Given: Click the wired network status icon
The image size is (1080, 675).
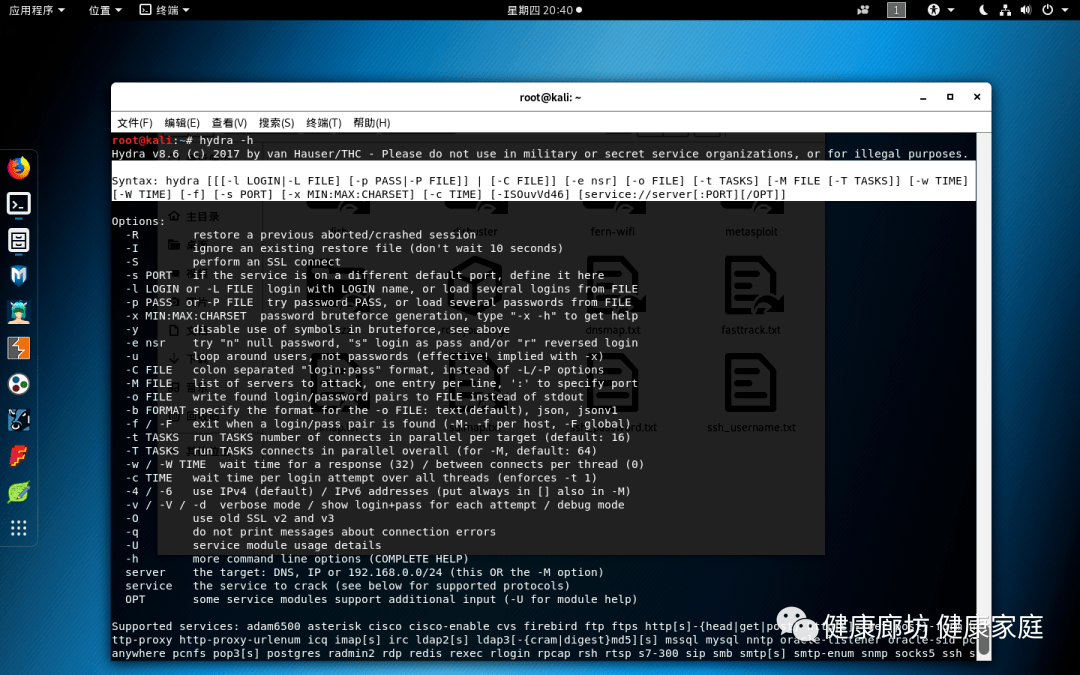Looking at the screenshot, I should [1006, 10].
